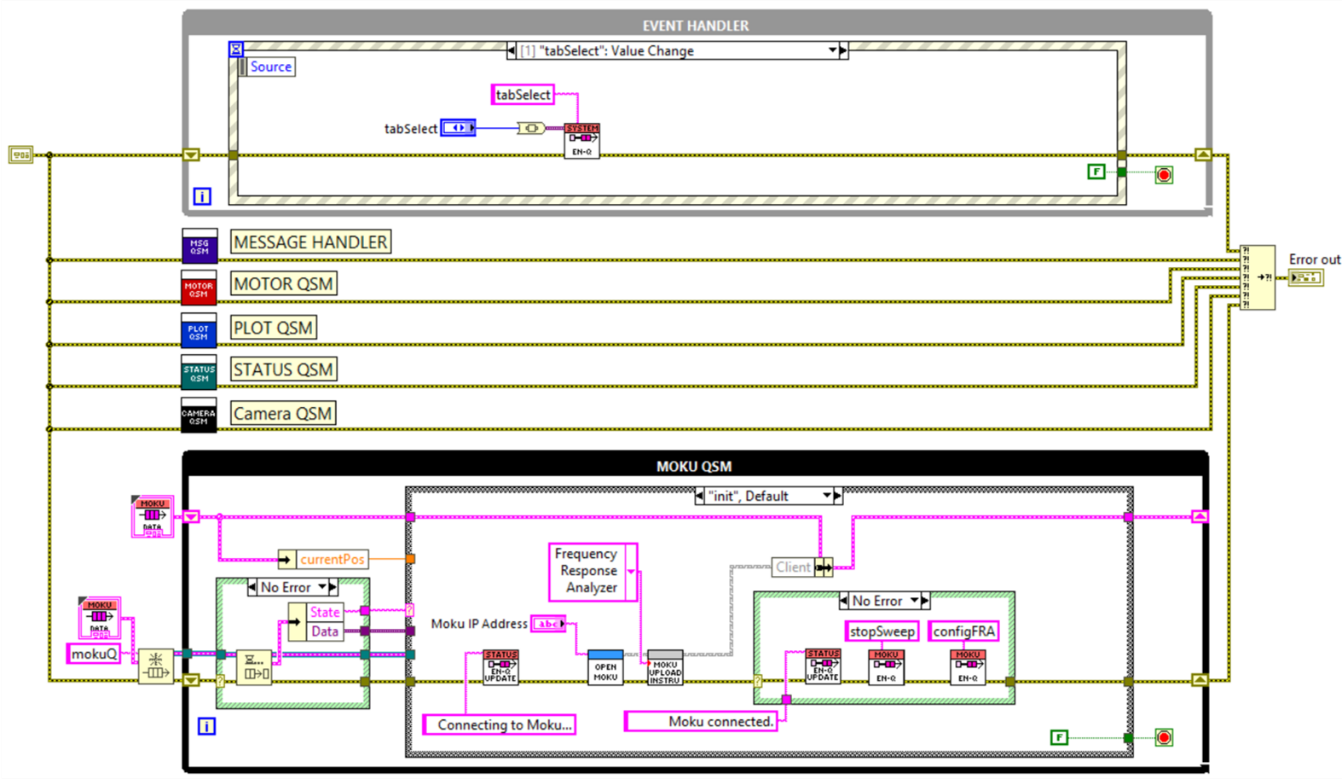Select the STATUS QSM subVI icon
The image size is (1342, 779).
(x=198, y=373)
